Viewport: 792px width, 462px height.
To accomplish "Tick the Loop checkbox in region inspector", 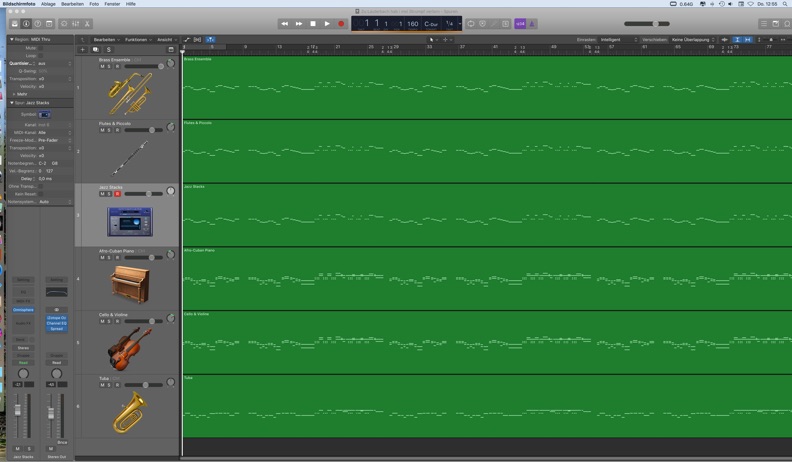I will click(40, 56).
